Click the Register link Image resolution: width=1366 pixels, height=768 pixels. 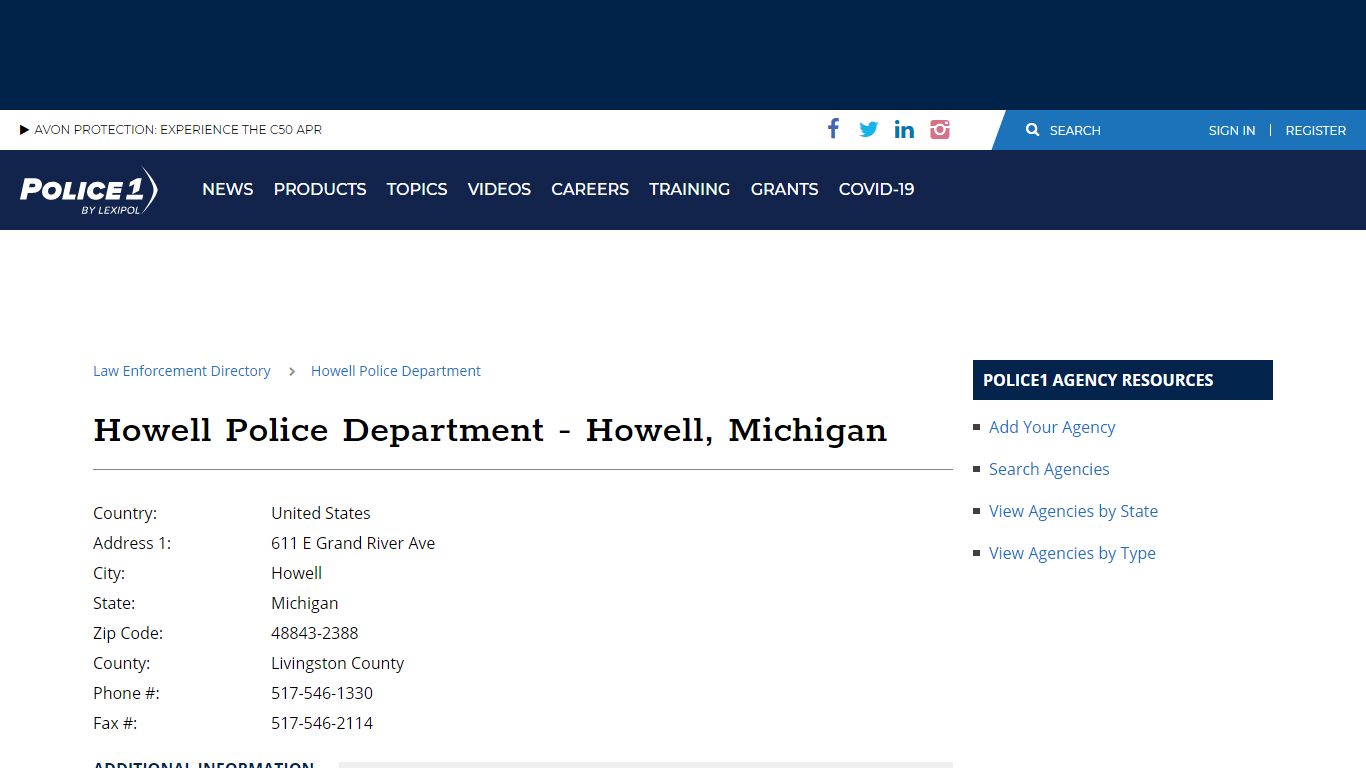(1316, 130)
